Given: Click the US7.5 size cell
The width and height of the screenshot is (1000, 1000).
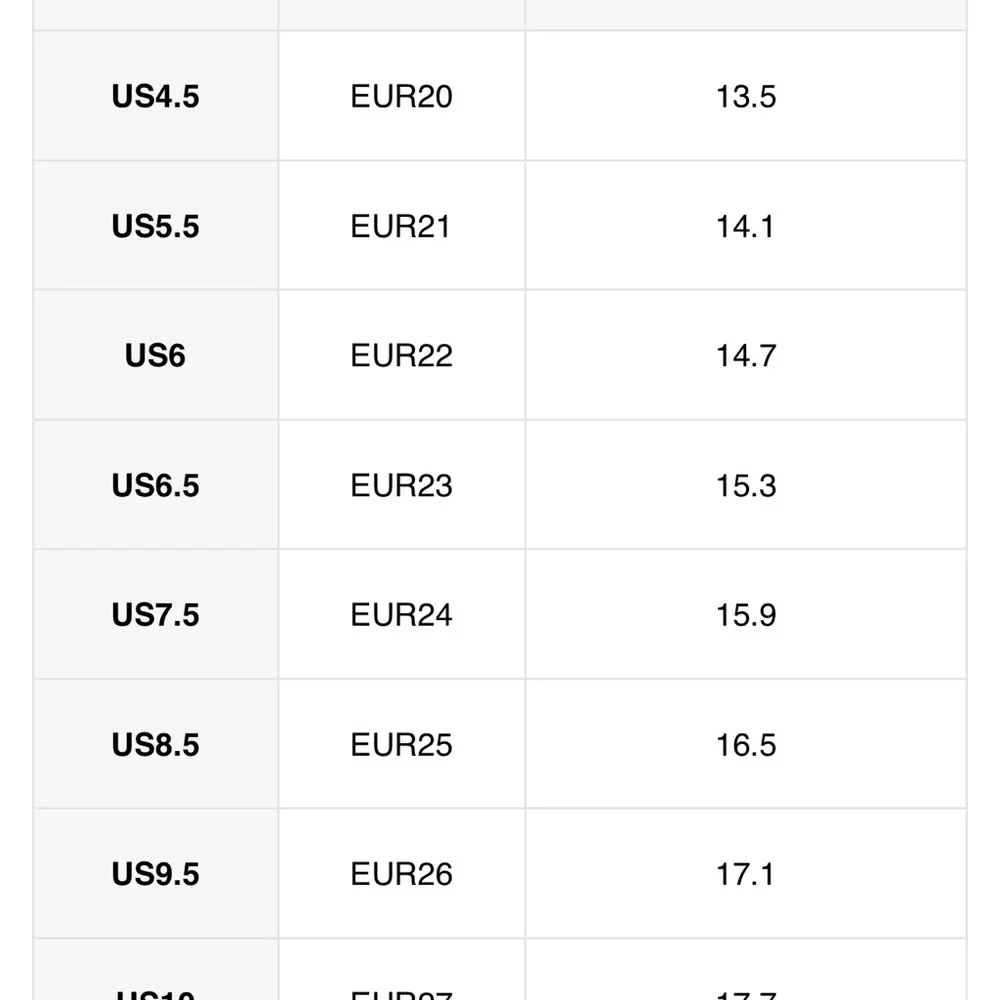Looking at the screenshot, I should point(155,615).
